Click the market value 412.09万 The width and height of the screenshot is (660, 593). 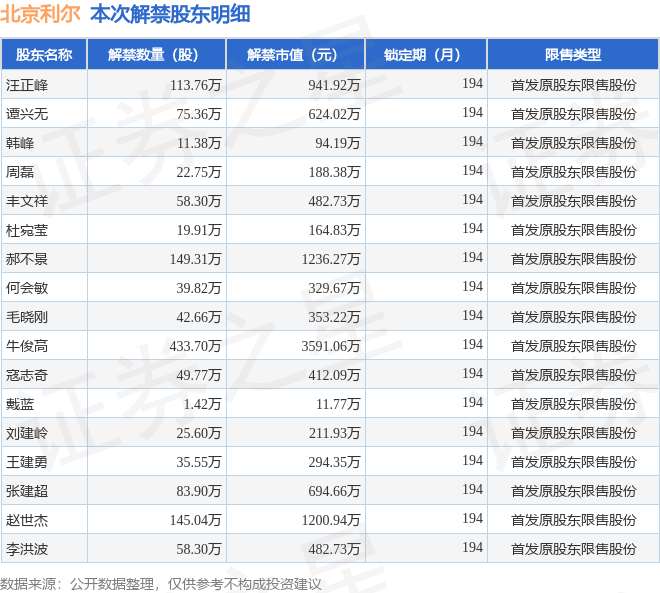(334, 375)
